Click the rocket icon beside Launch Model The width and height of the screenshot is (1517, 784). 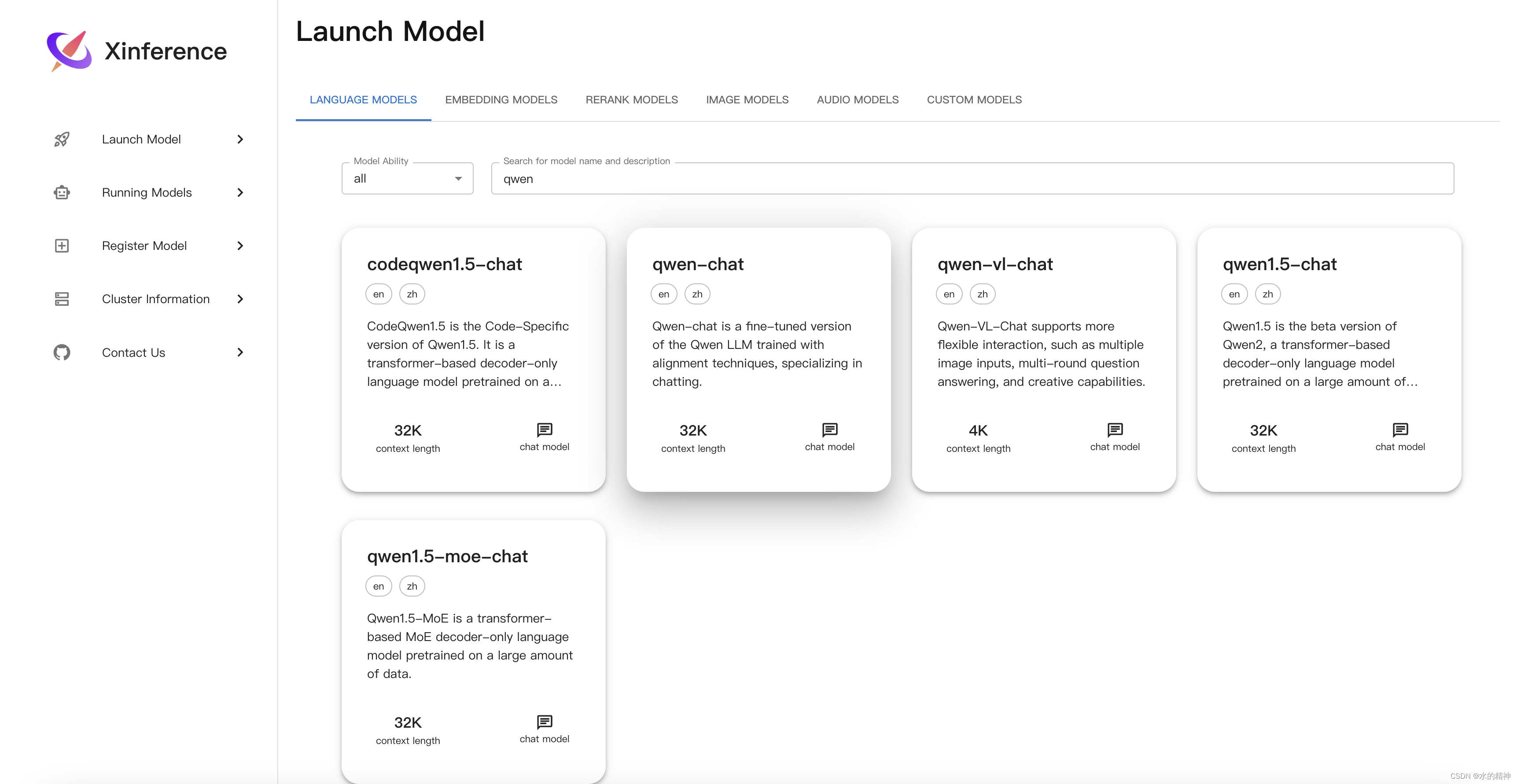tap(62, 139)
